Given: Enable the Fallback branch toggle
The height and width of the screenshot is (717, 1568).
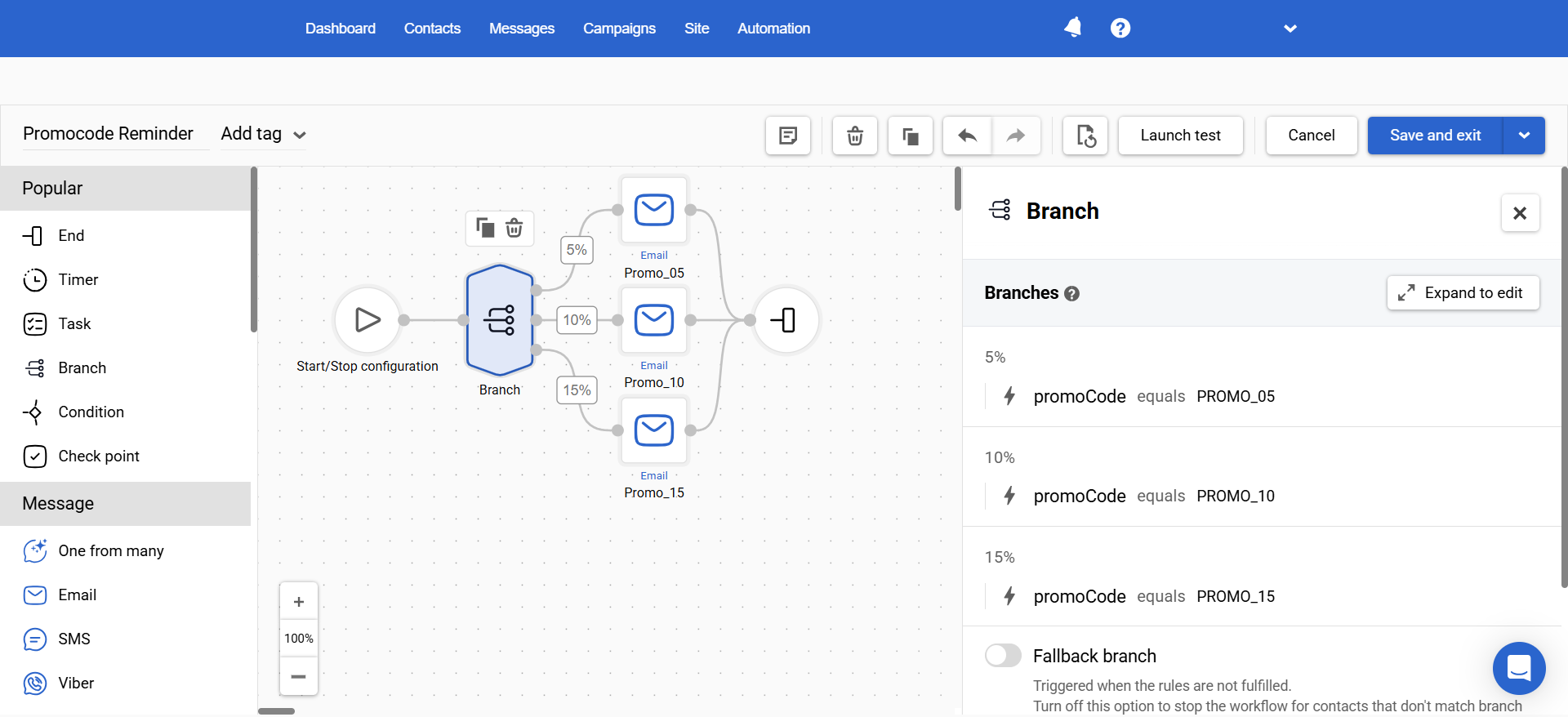Looking at the screenshot, I should 1003,655.
